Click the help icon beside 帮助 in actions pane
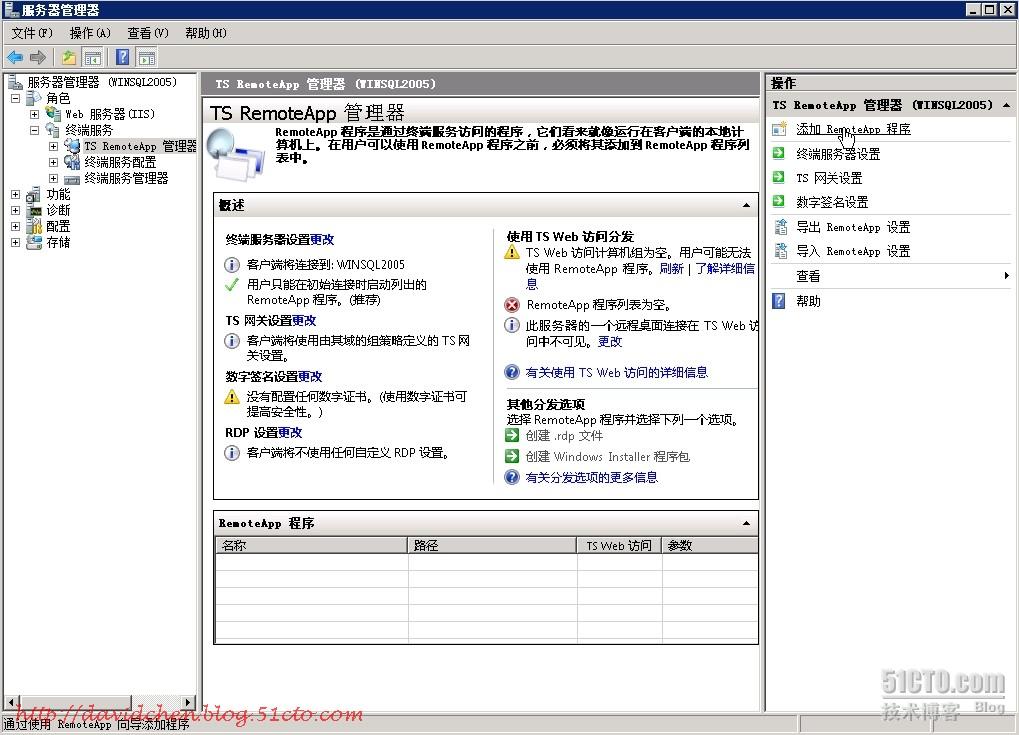Viewport: 1019px width, 735px height. 779,301
